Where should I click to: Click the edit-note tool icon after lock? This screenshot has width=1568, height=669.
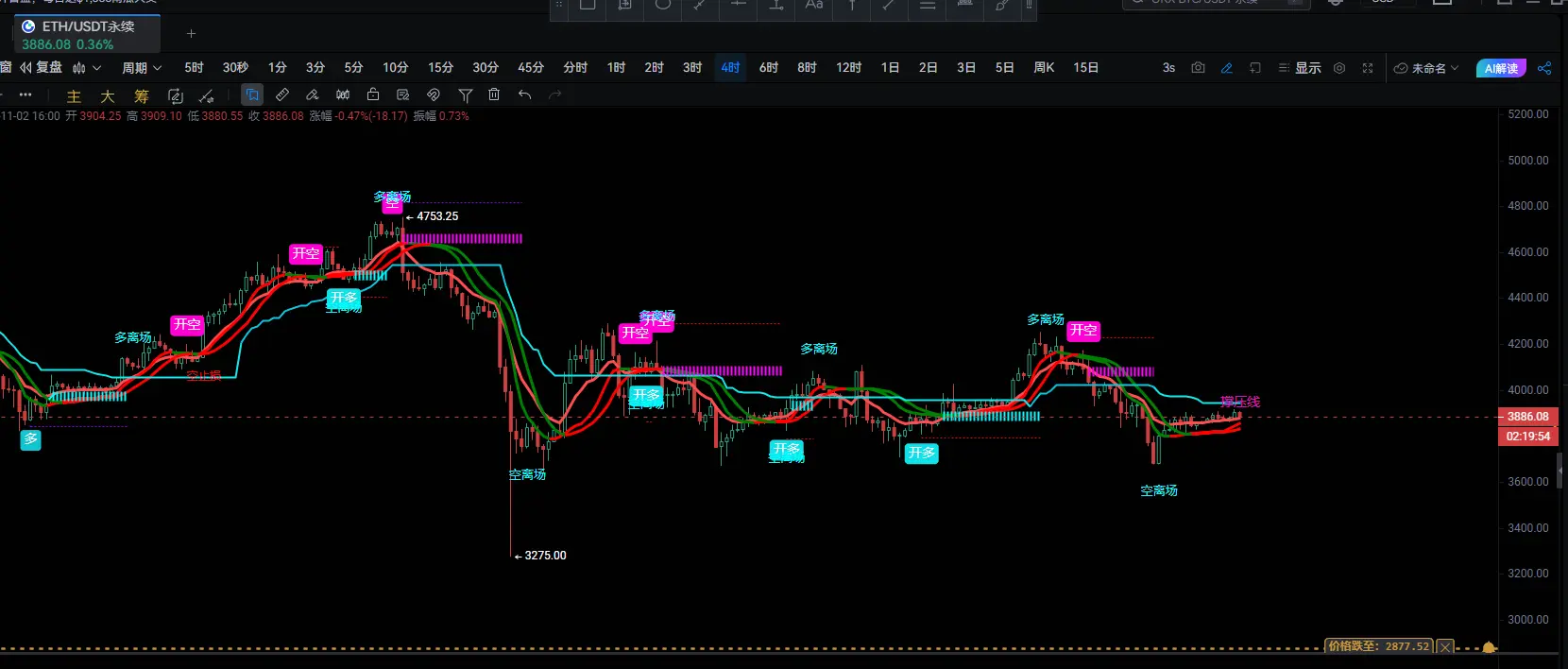click(403, 94)
